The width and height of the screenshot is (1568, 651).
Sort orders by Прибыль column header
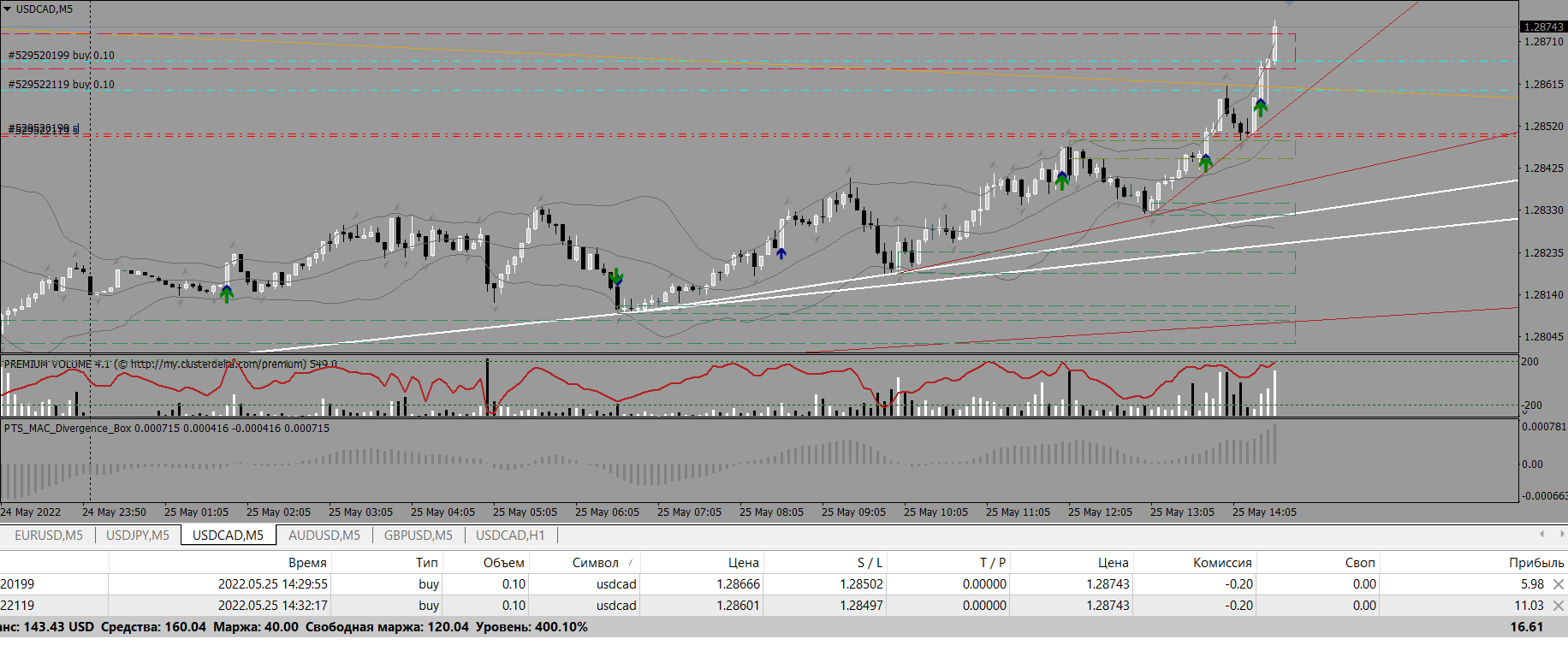tap(1535, 562)
